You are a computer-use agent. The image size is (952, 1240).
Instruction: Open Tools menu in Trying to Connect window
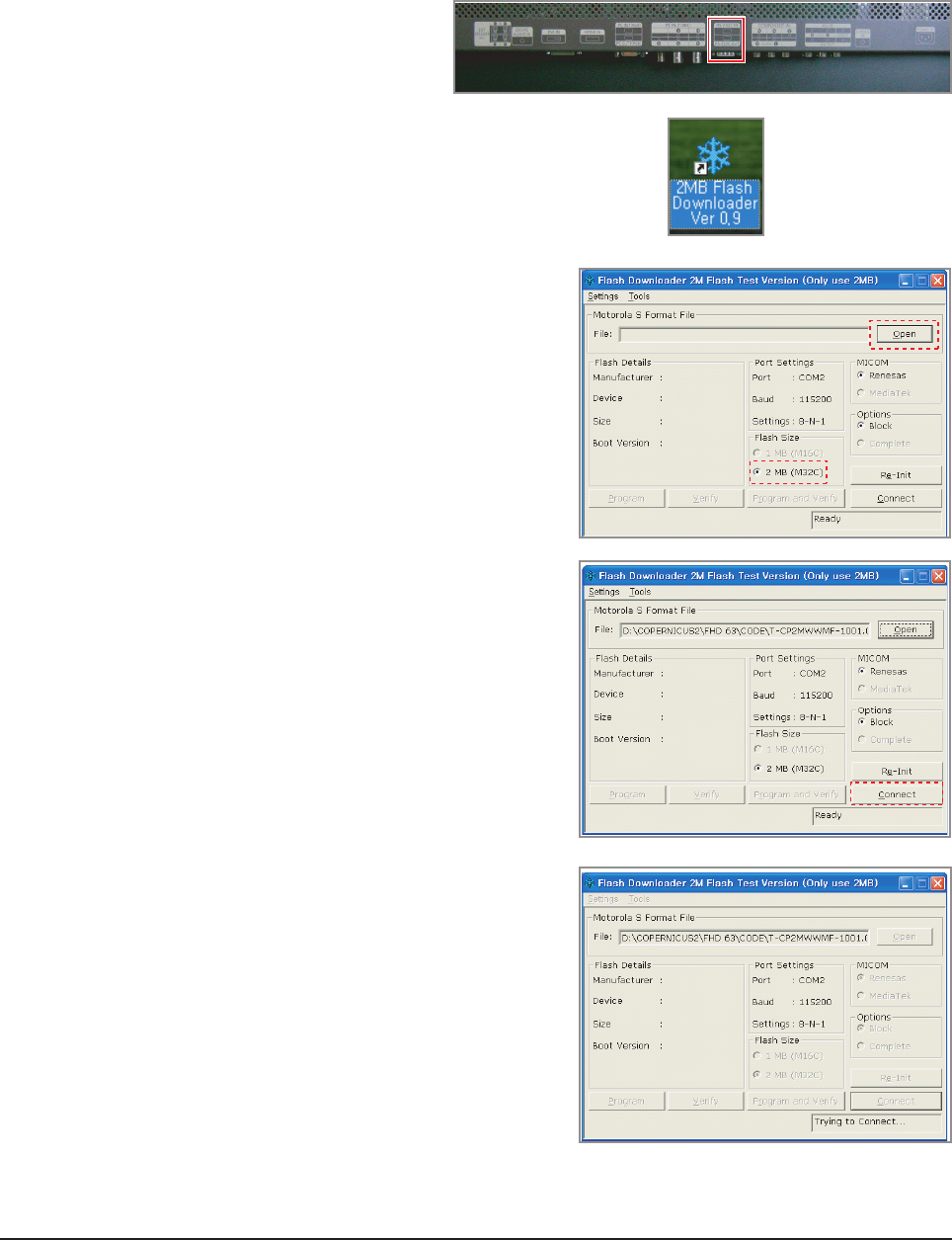[639, 899]
